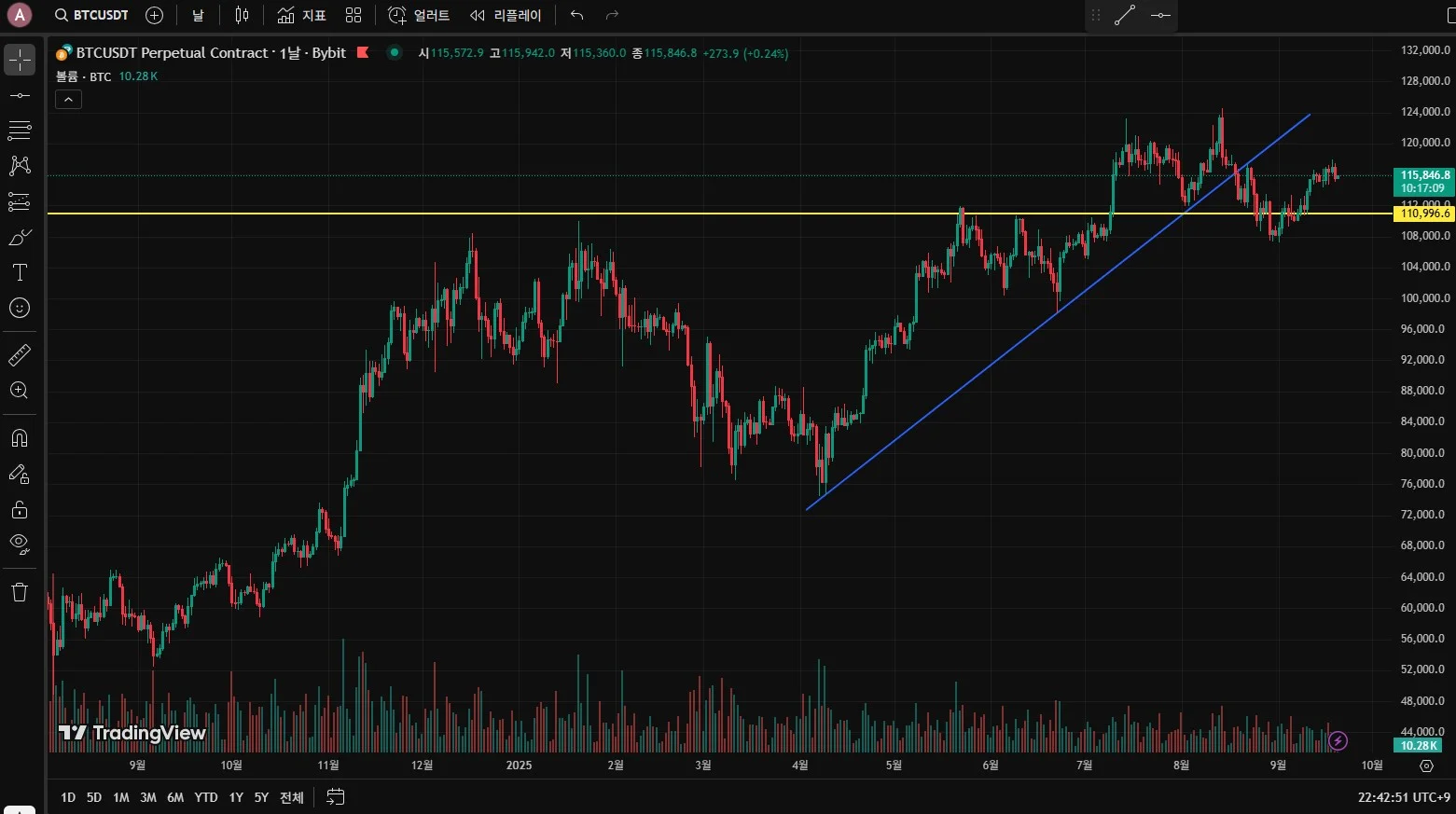Open the 지표 indicators menu

[x=302, y=15]
